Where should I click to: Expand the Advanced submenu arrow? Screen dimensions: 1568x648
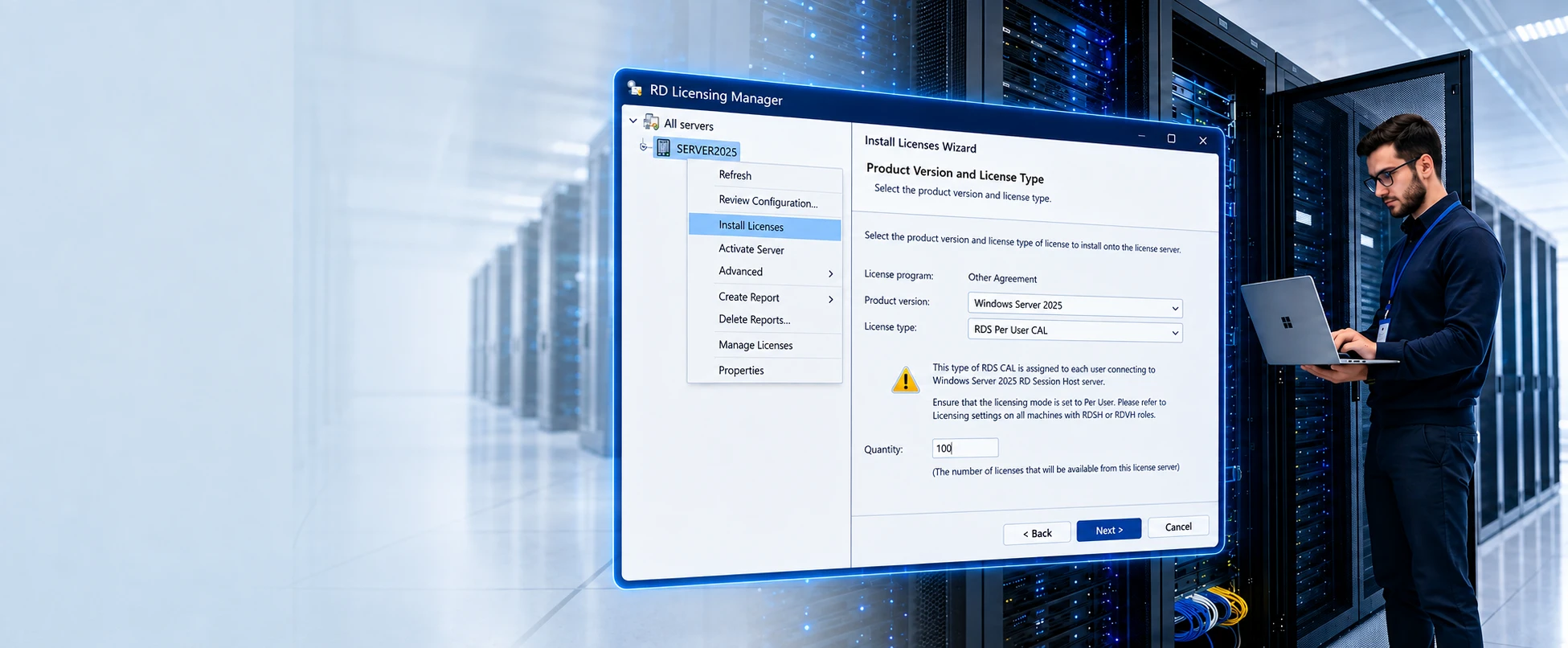coord(831,274)
